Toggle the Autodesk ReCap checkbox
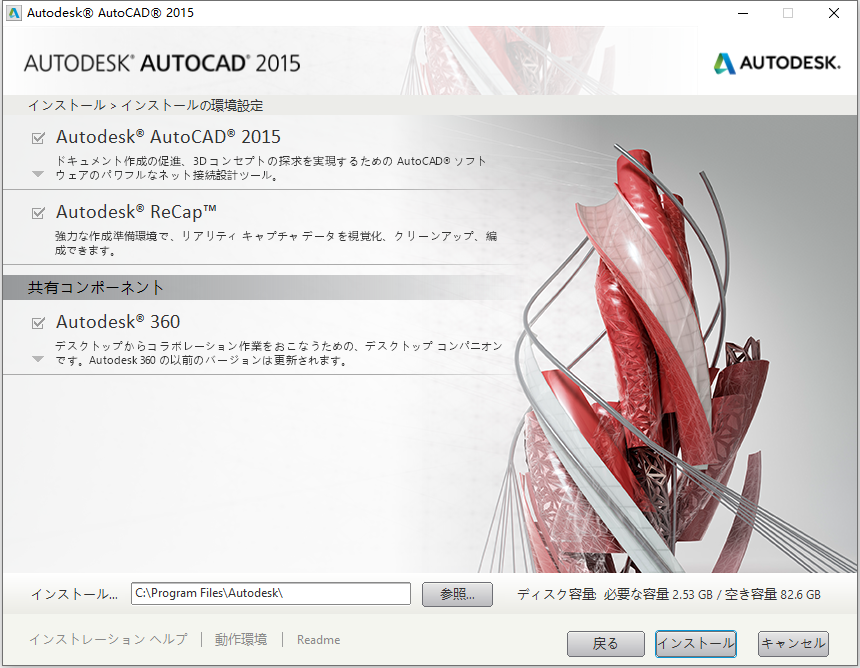Viewport: 860px width, 668px height. click(x=38, y=213)
